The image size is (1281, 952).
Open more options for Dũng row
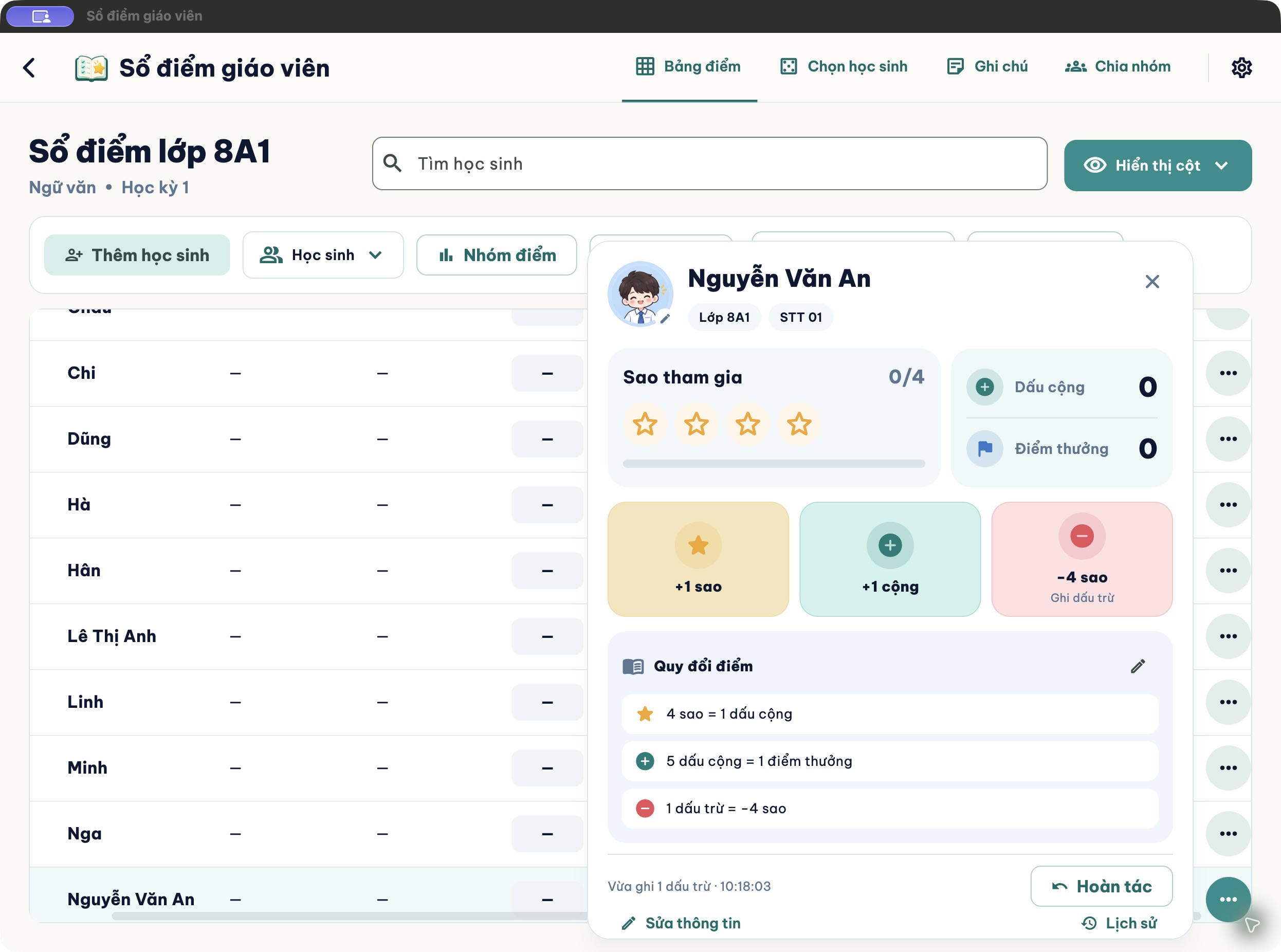pyautogui.click(x=1228, y=438)
